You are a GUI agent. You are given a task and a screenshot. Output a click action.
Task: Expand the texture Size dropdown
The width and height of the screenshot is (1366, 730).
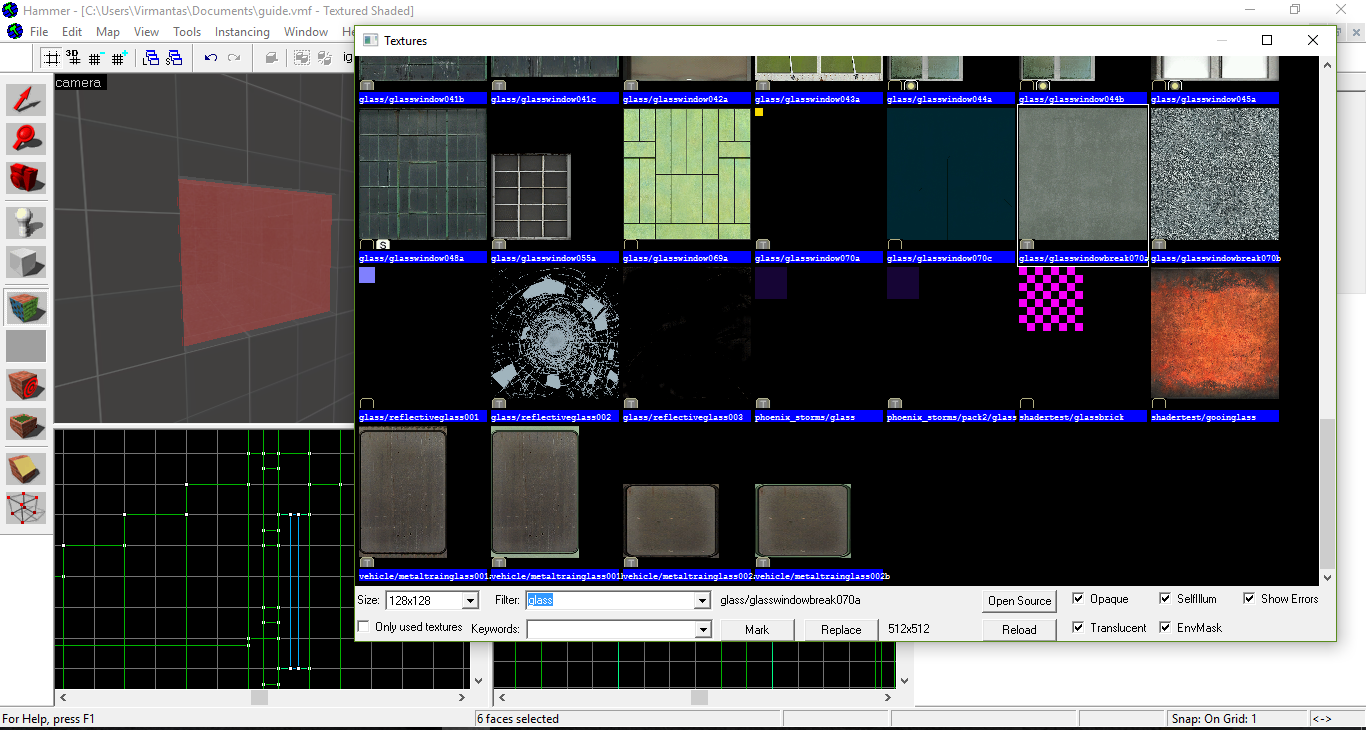tap(469, 601)
